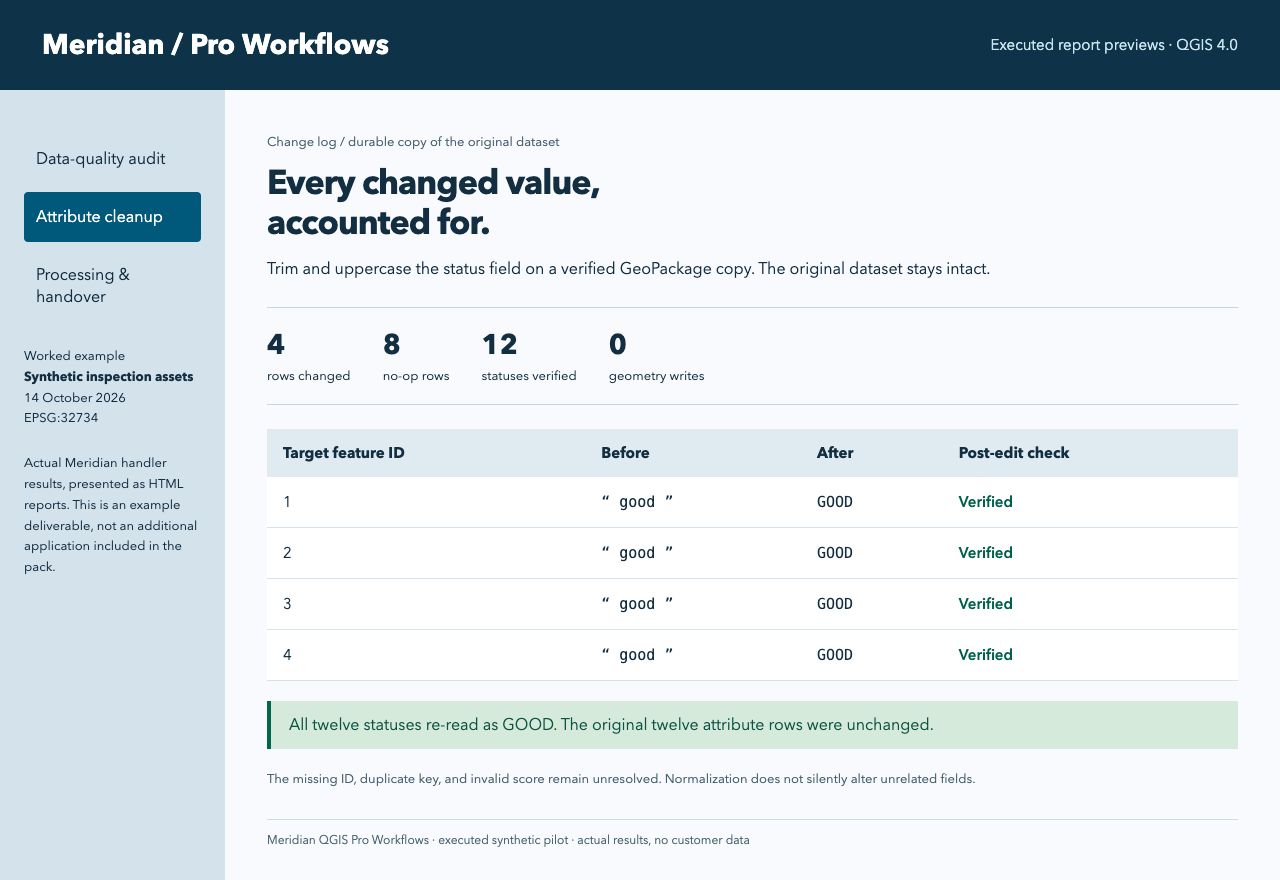This screenshot has height=880, width=1280.
Task: Click the Before value in row 4
Action: pos(637,655)
